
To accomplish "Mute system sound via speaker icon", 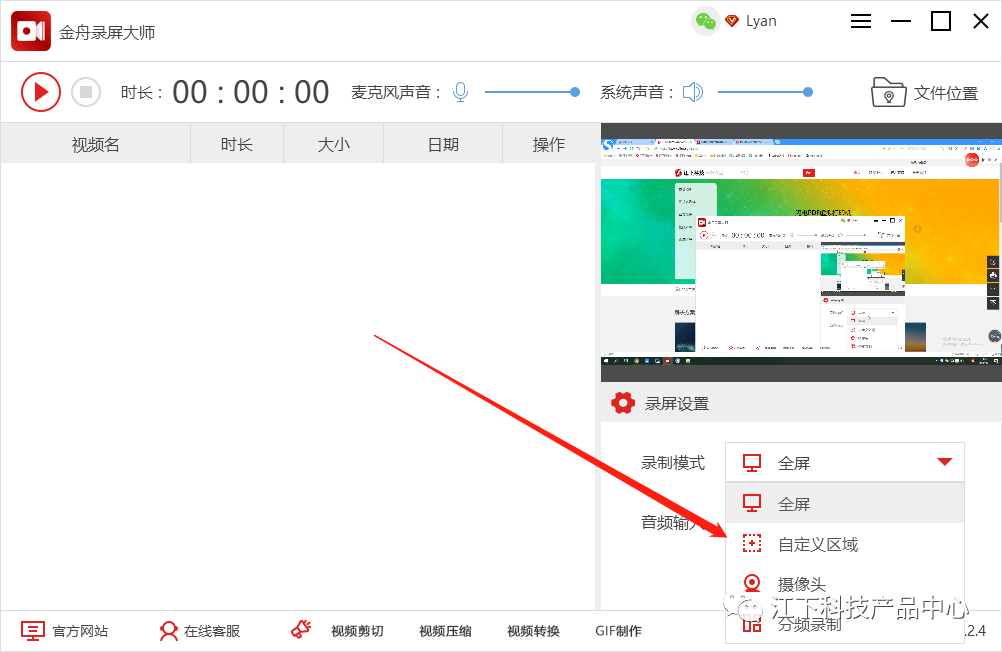I will (x=693, y=92).
